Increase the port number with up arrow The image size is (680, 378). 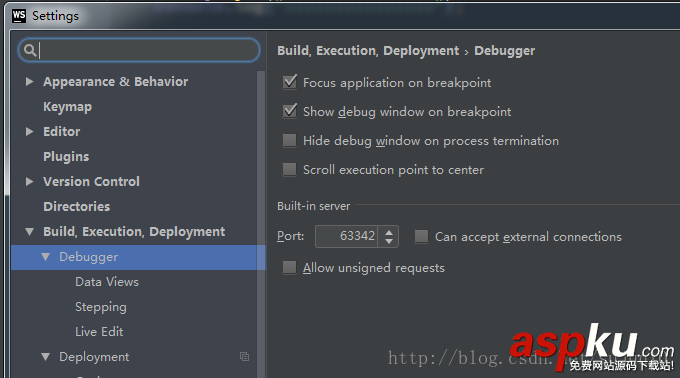(389, 232)
